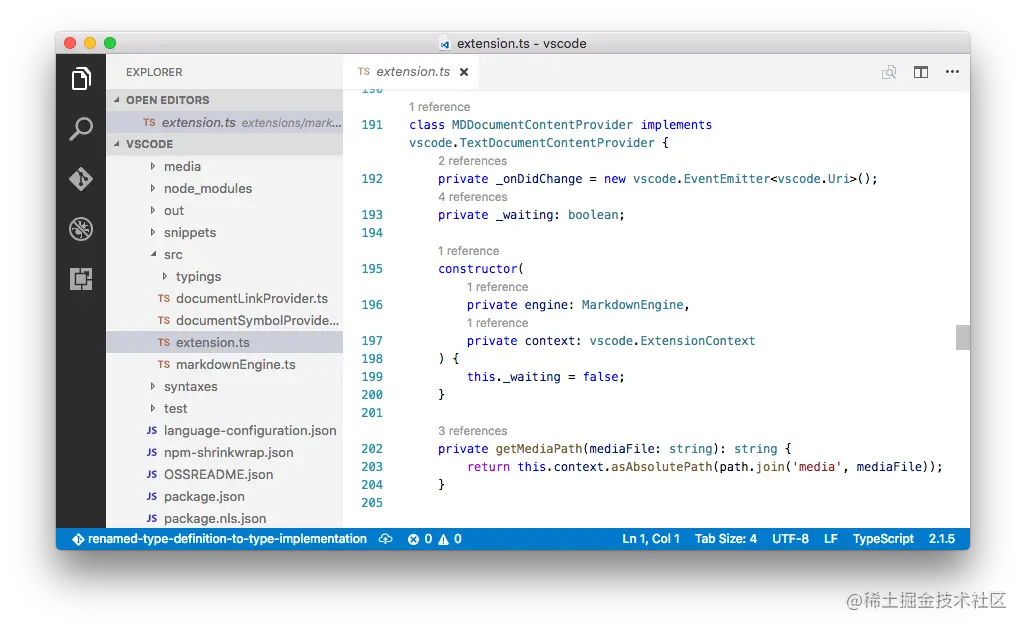This screenshot has height=630, width=1026.
Task: Change indentation via Tab Size: 4
Action: 726,539
